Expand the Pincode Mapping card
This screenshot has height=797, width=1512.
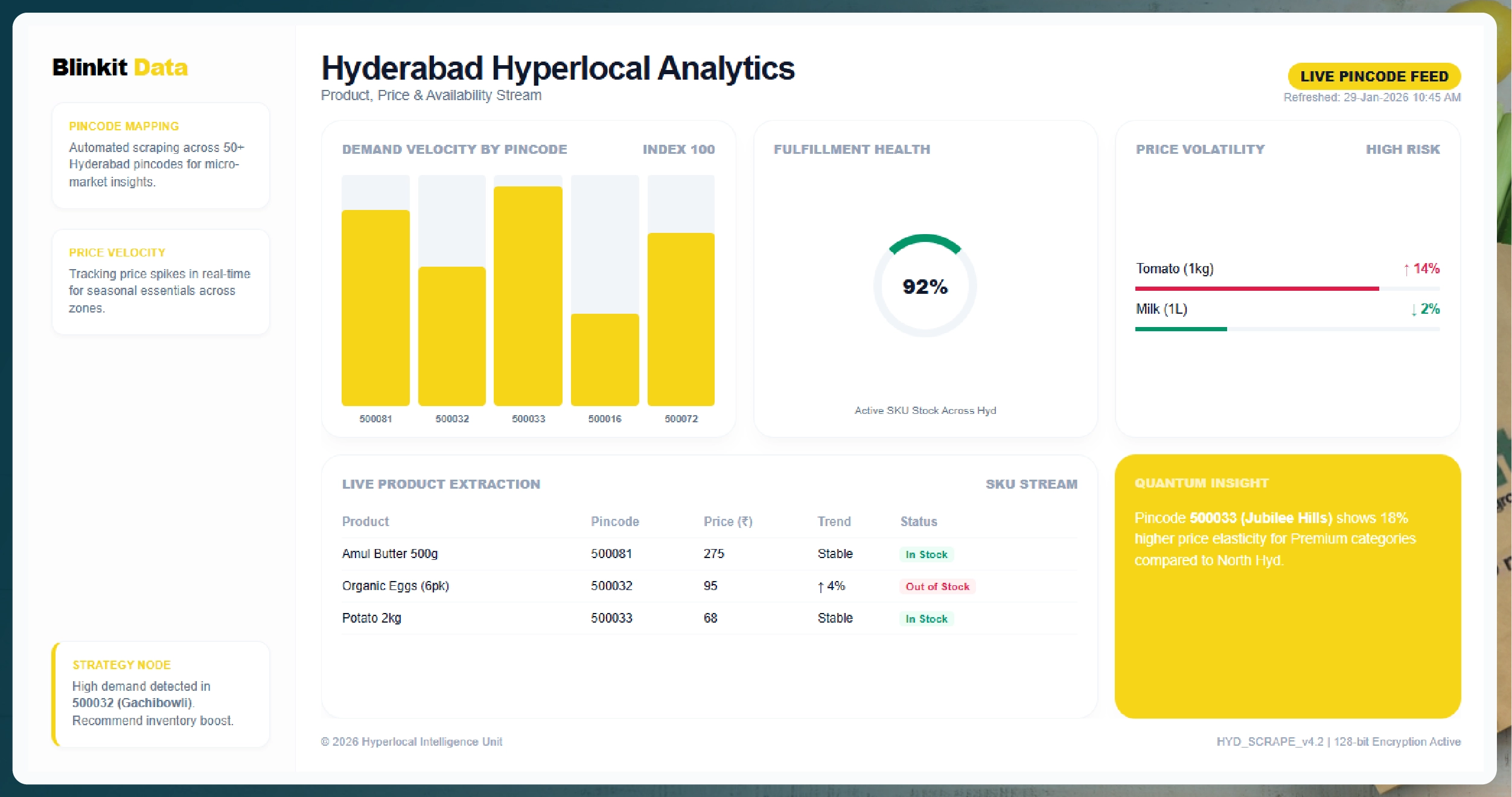point(160,155)
